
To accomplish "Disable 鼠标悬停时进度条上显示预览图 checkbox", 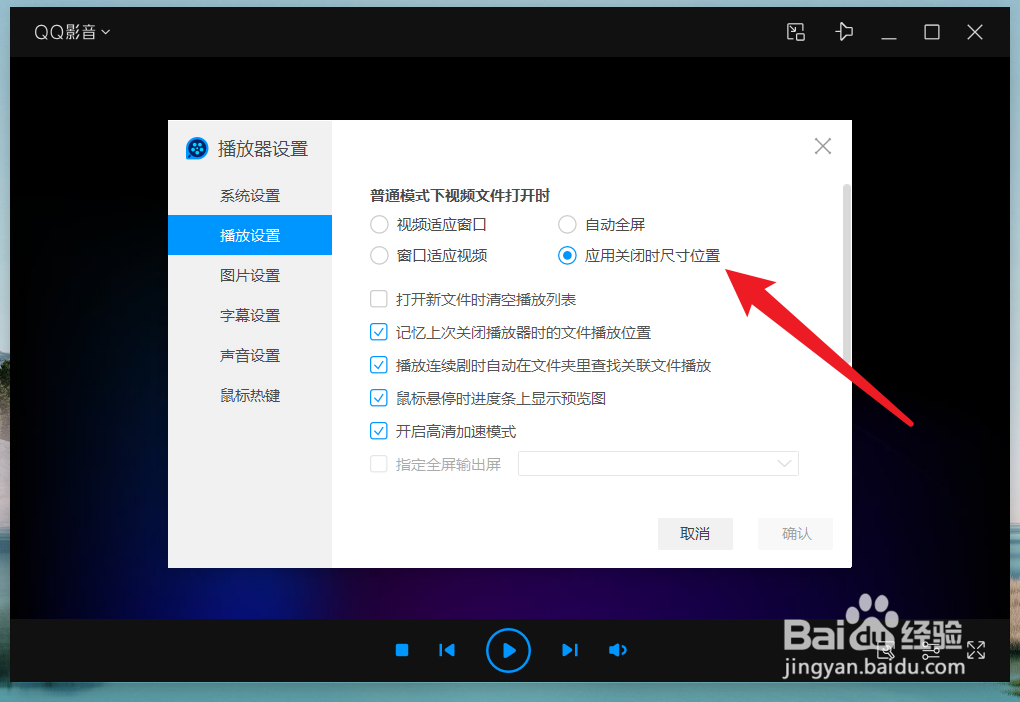I will click(379, 398).
